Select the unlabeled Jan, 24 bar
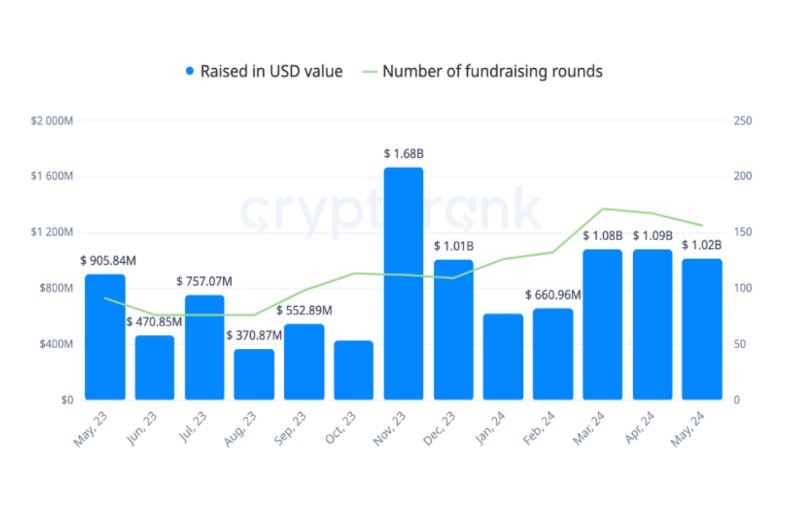Viewport: 795px width, 511px height. pyautogui.click(x=503, y=357)
